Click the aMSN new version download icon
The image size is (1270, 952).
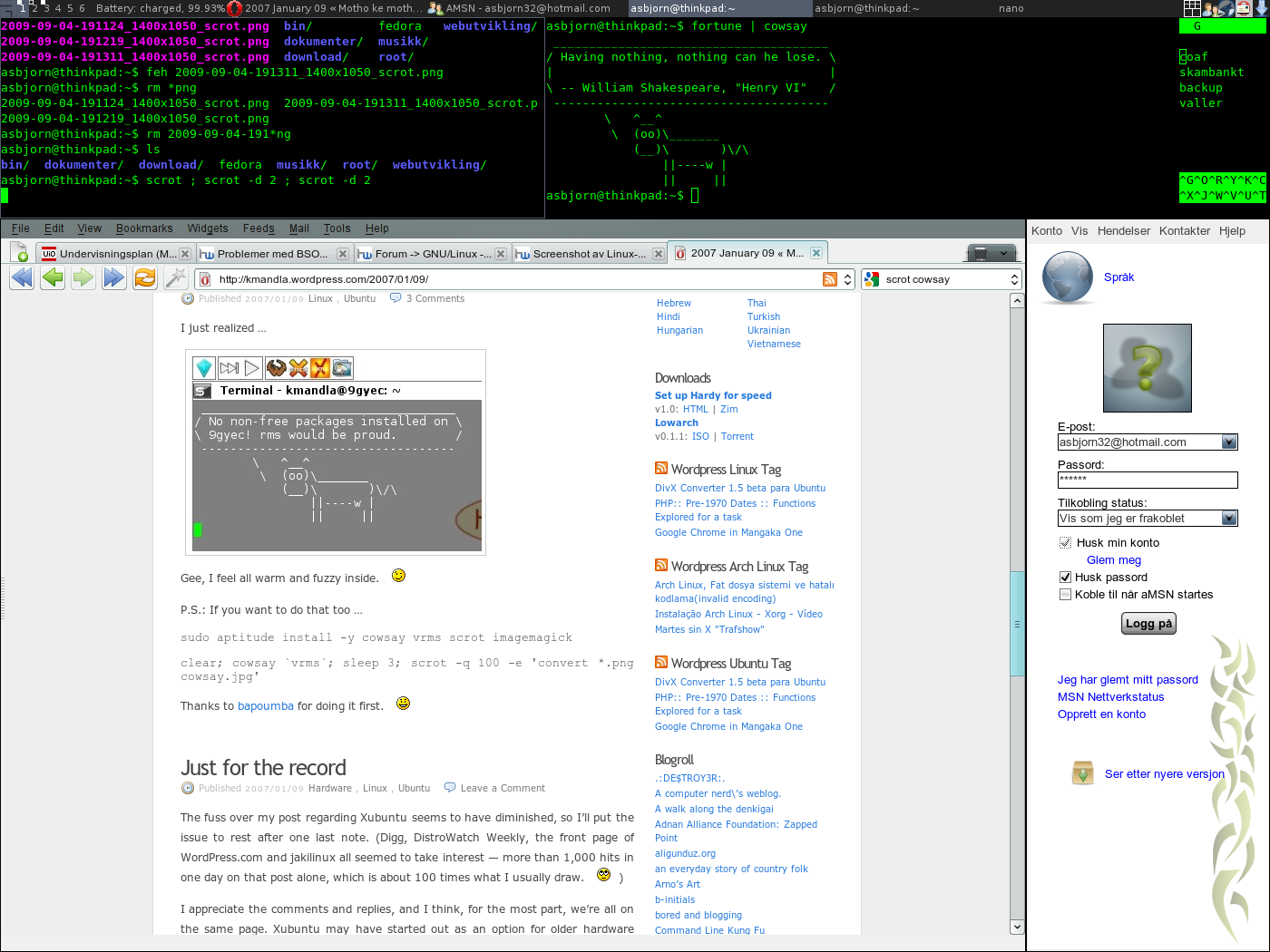point(1083,773)
